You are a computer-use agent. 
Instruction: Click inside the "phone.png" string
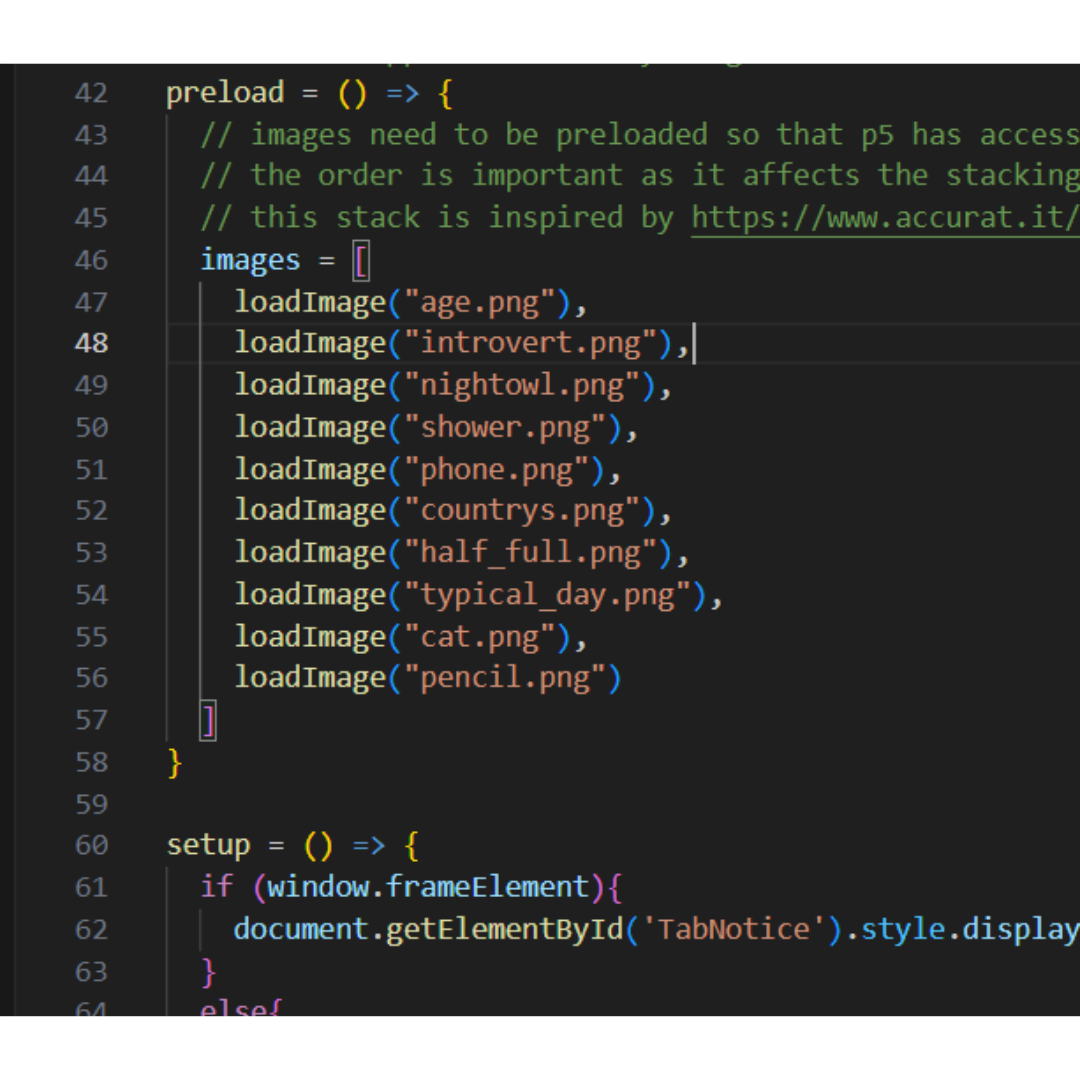495,469
